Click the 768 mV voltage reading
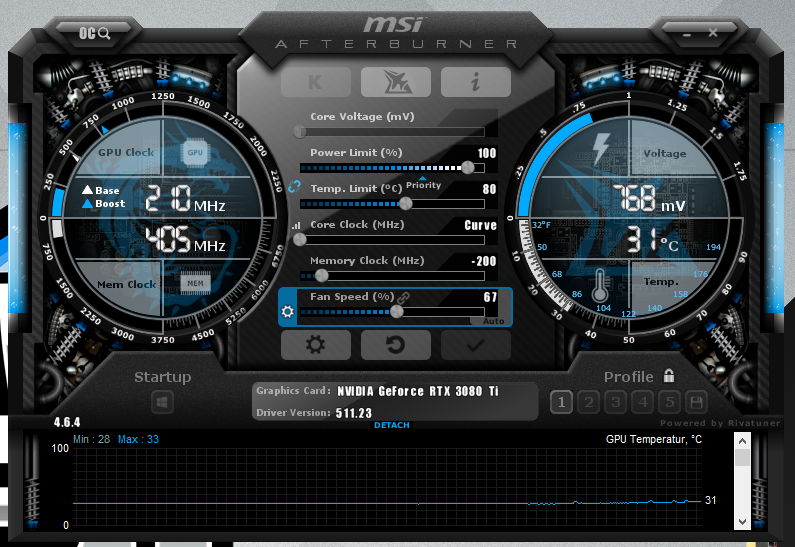 [649, 198]
